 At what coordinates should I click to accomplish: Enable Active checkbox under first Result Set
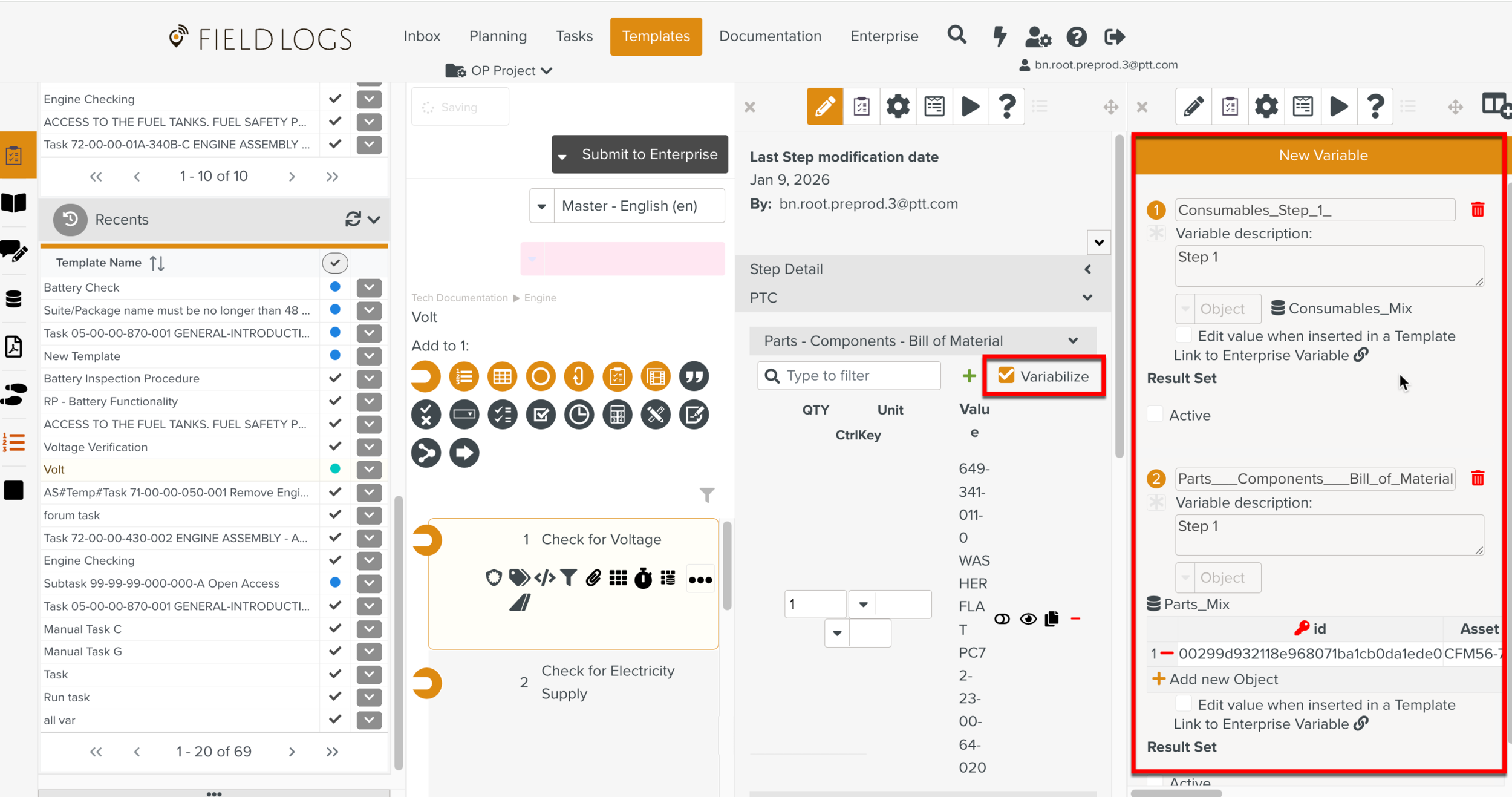(x=1155, y=415)
